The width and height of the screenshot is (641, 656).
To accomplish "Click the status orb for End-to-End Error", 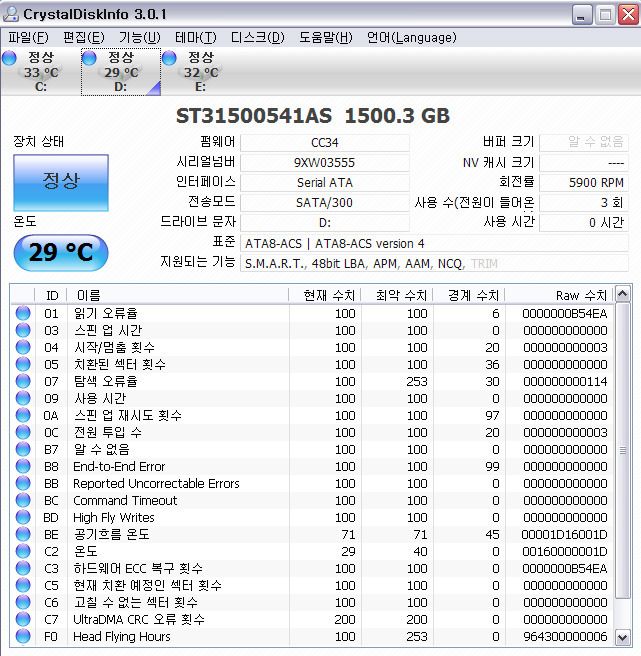I will click(x=23, y=466).
